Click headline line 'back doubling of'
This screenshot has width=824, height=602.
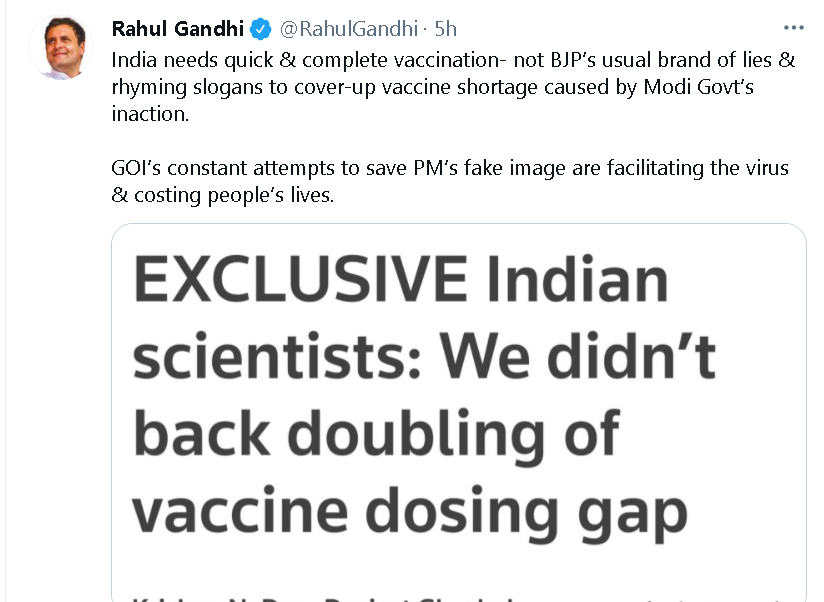click(376, 434)
